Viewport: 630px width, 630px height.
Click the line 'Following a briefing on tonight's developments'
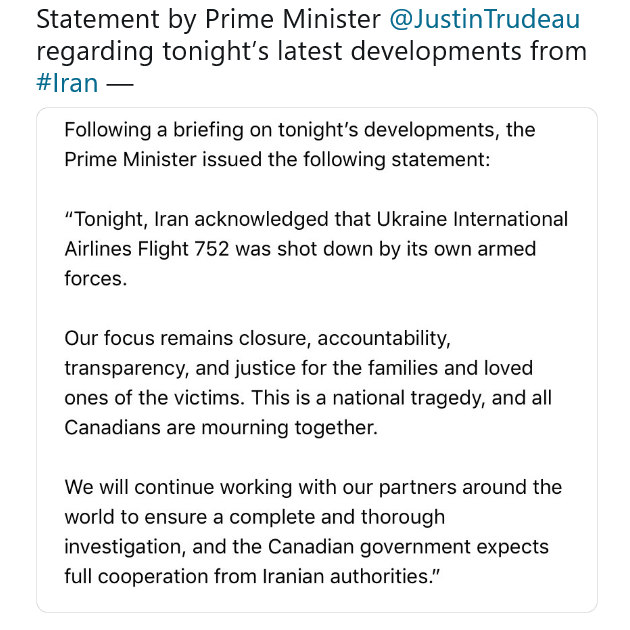click(300, 130)
